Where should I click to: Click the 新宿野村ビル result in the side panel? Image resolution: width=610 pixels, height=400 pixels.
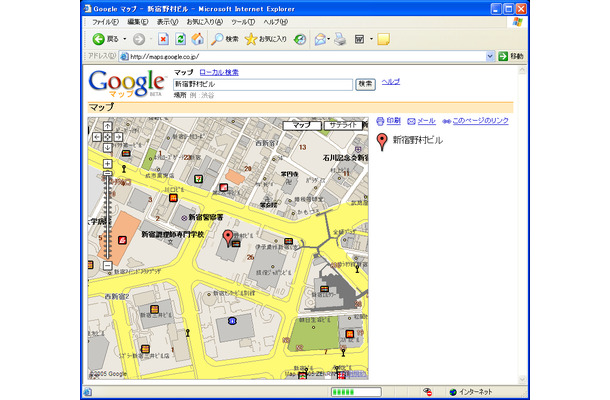[x=418, y=140]
